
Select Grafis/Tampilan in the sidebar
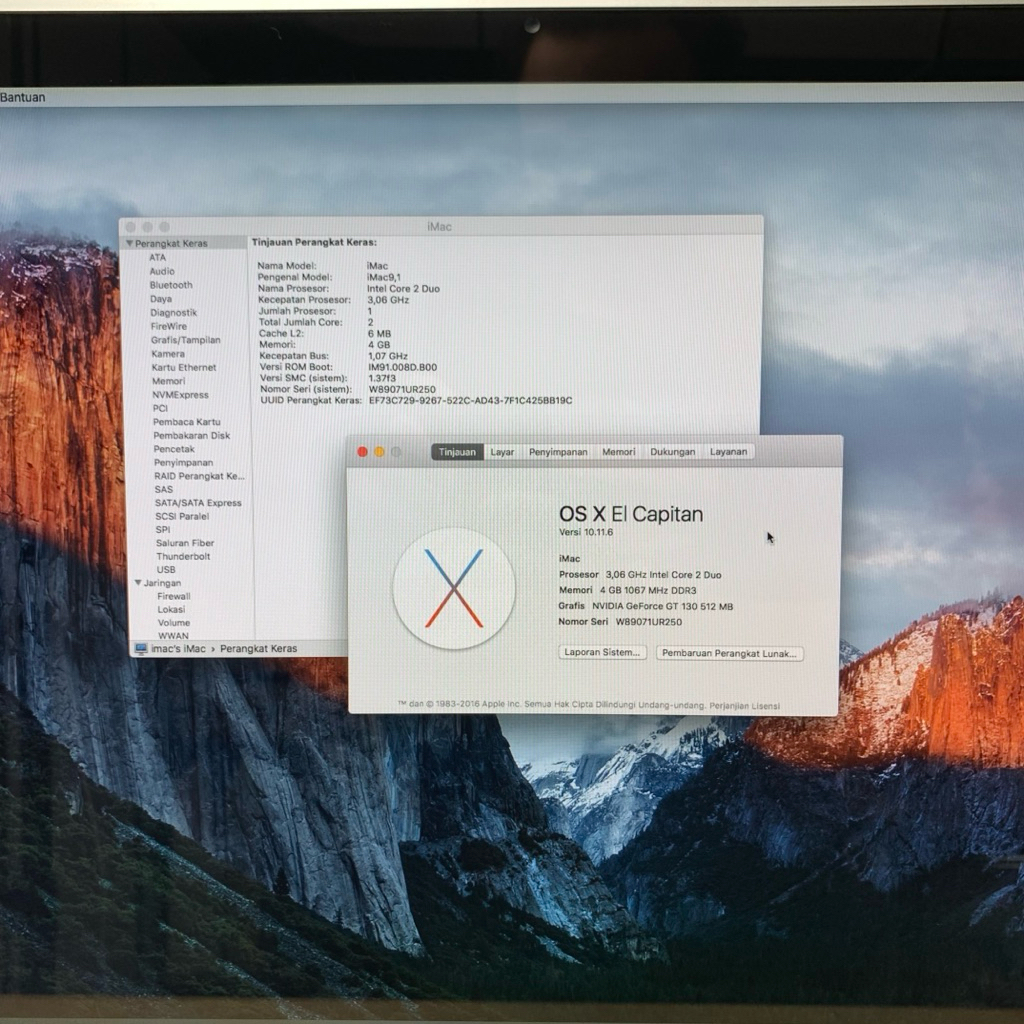pyautogui.click(x=186, y=340)
